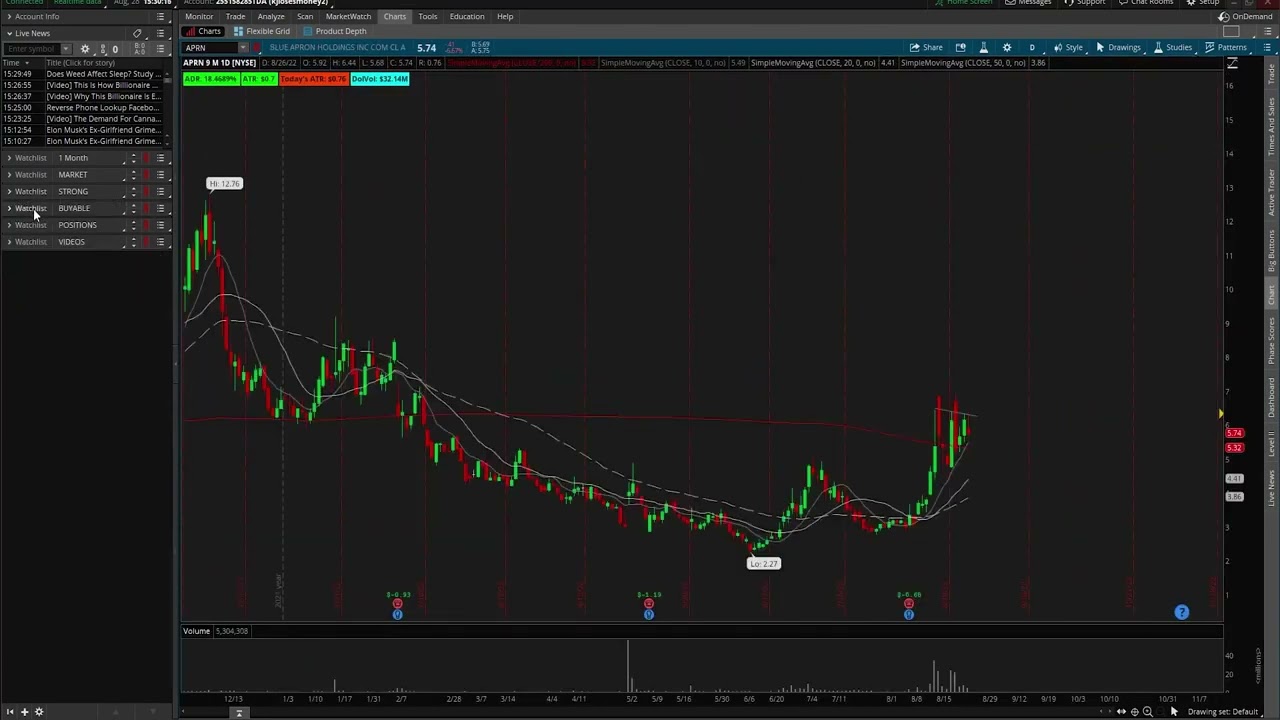Screen dimensions: 1280x720
Task: Click red link box on STRONG watchlist
Action: [x=146, y=191]
